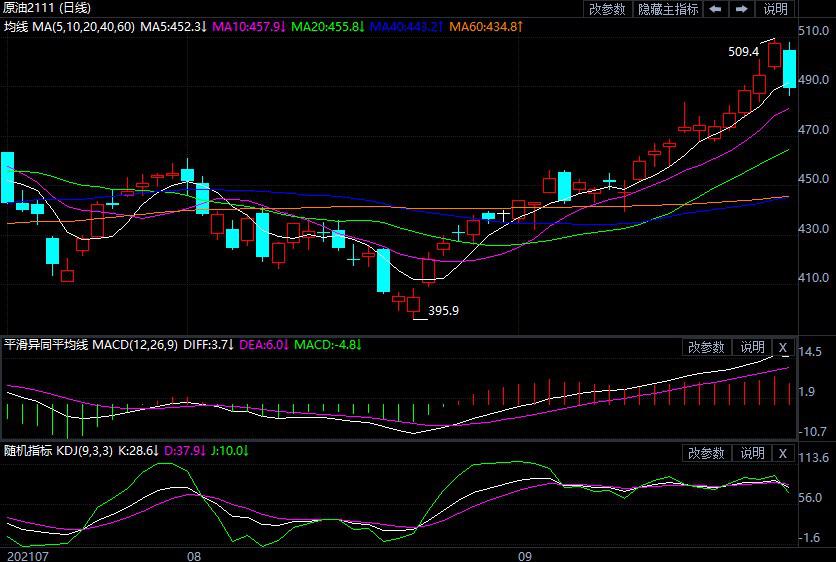This screenshot has height=562, width=836.
Task: Close the KDJ indicator panel
Action: (783, 453)
